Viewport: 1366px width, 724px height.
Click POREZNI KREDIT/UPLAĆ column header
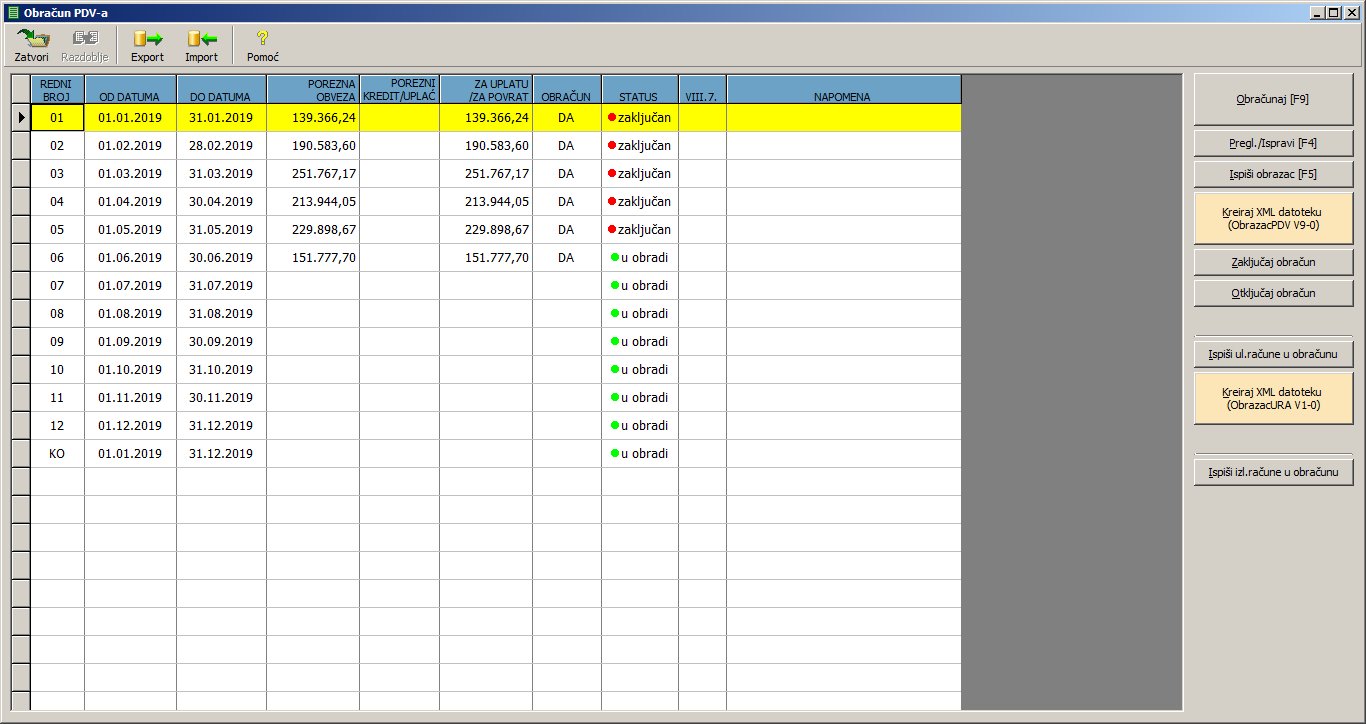400,90
